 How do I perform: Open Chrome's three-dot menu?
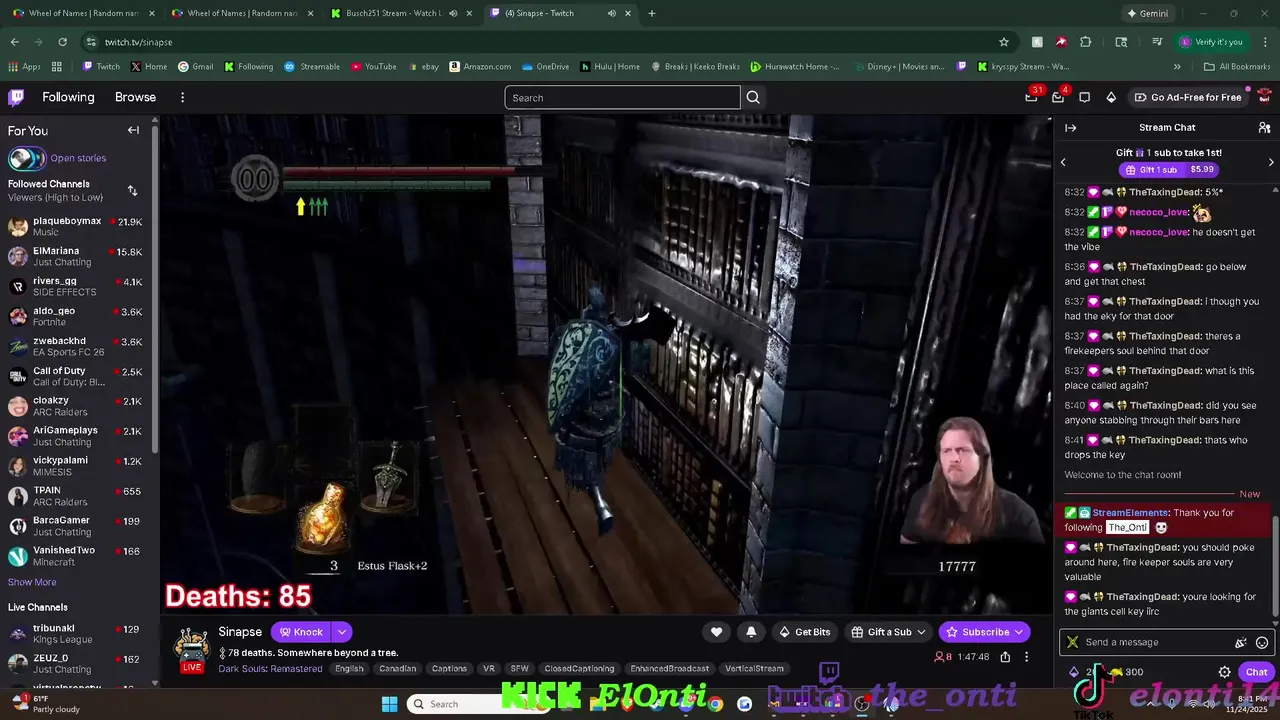click(x=1264, y=42)
